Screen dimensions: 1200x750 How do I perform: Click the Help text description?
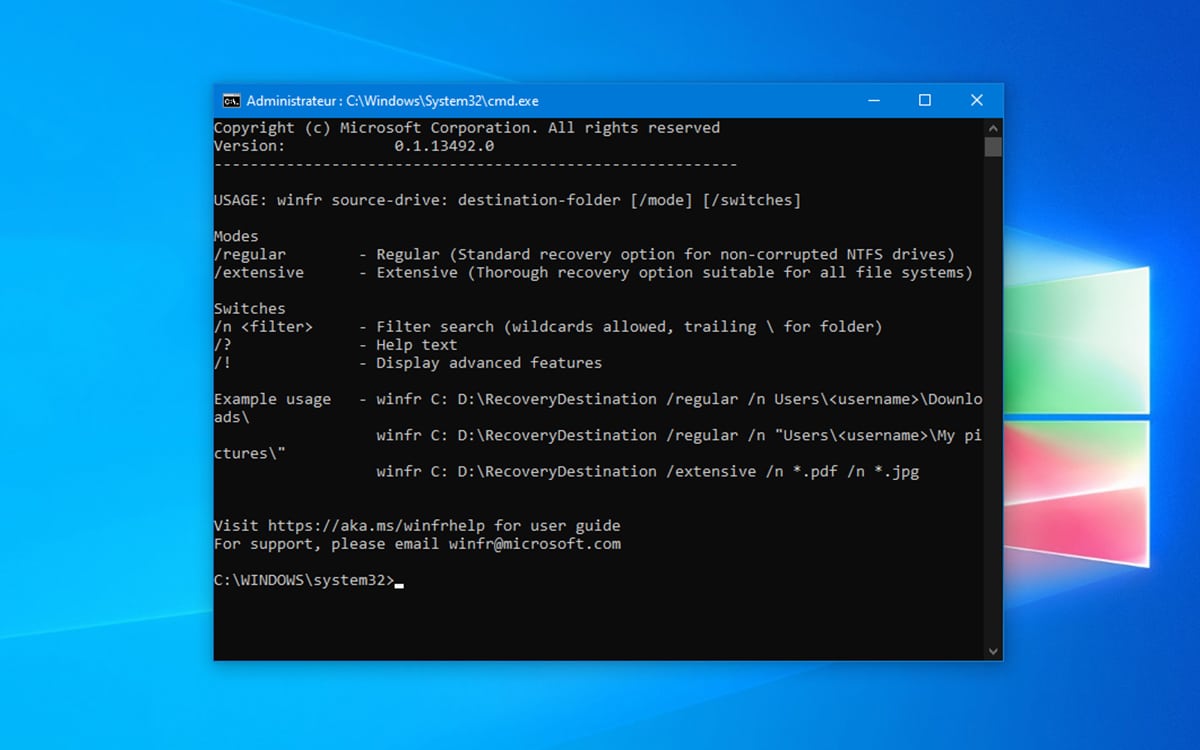click(x=417, y=345)
